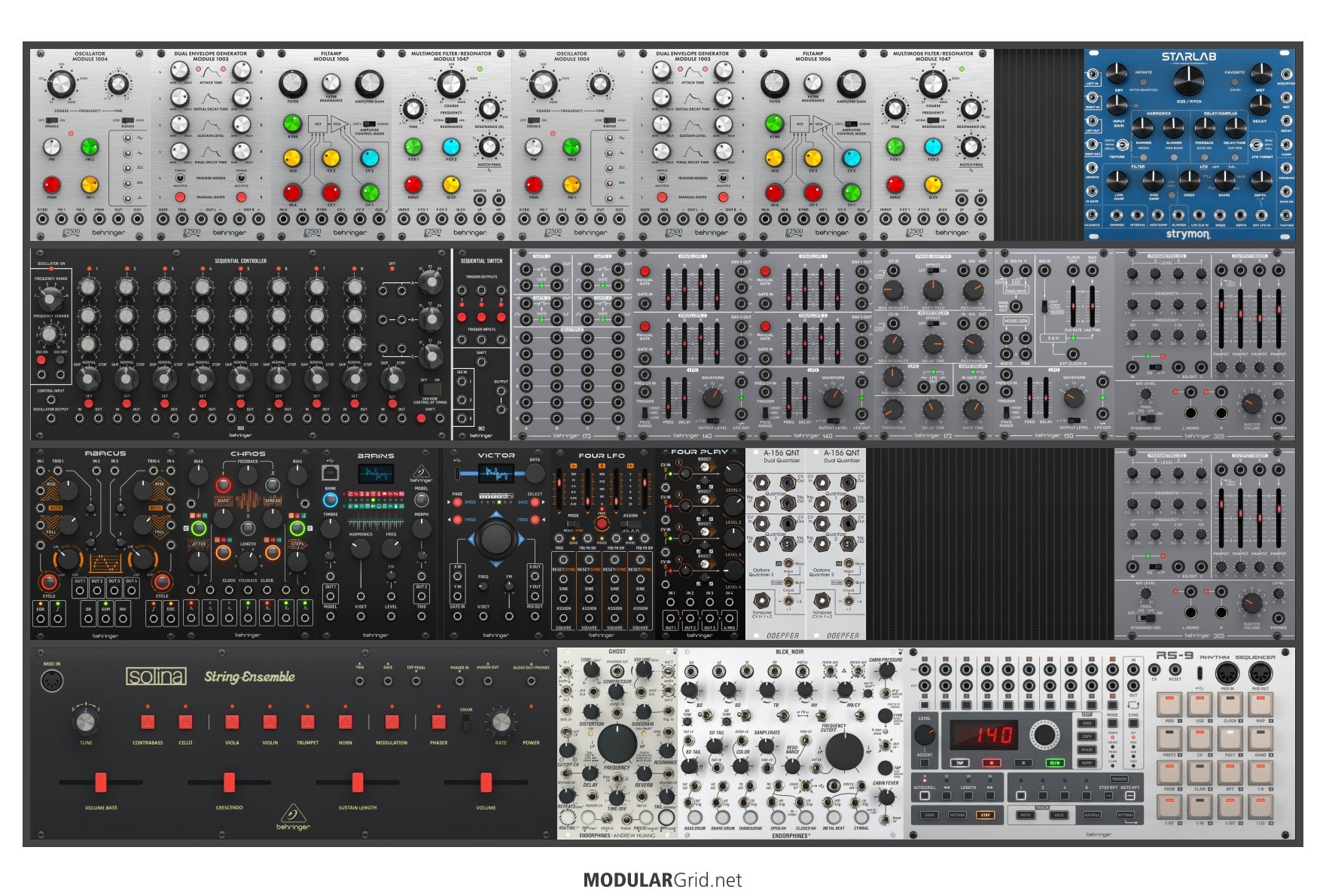Click the RS-9 stop button
This screenshot has height=896, width=1326.
1023,763
